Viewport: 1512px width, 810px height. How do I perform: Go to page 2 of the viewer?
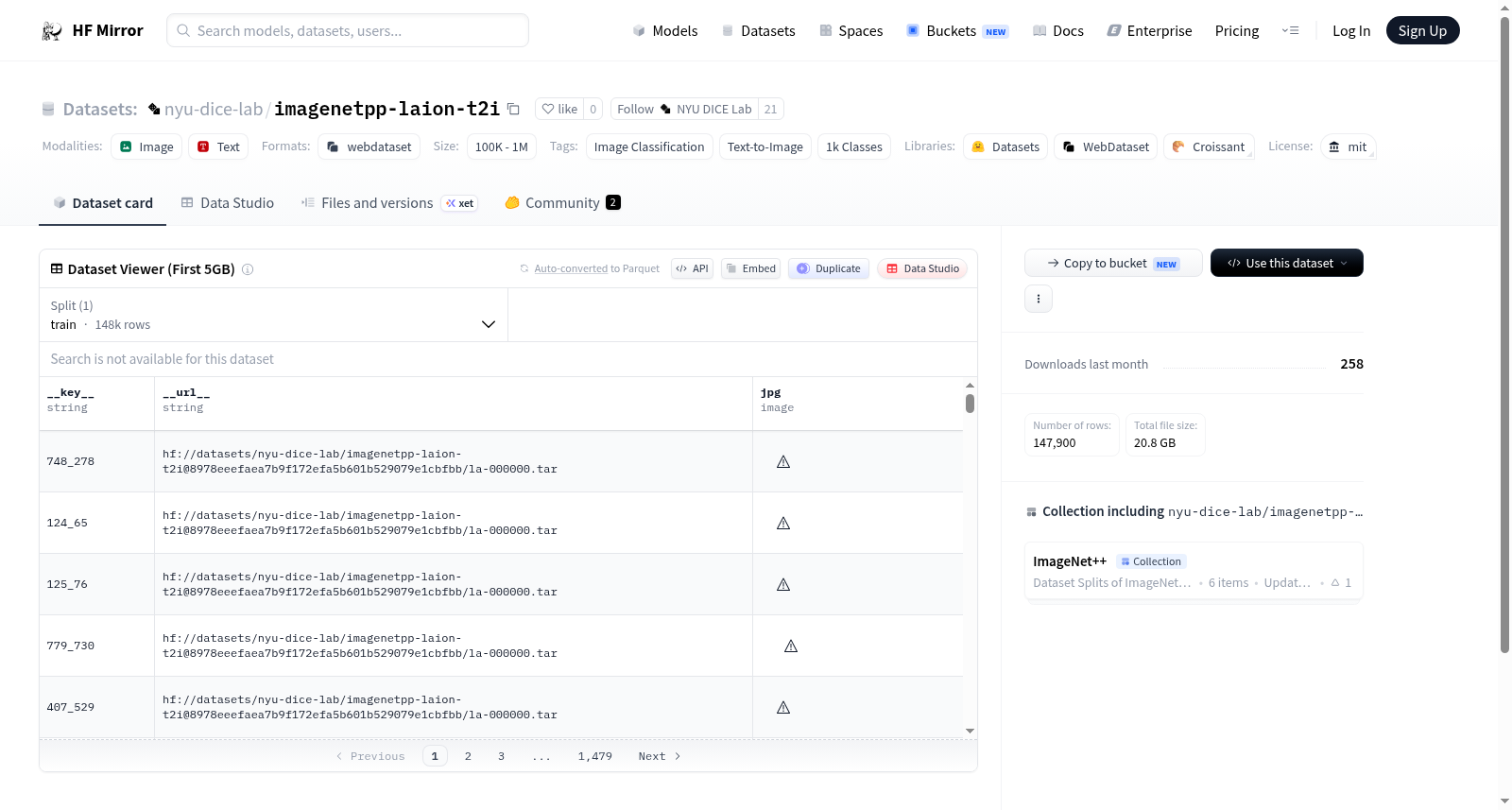tap(468, 756)
